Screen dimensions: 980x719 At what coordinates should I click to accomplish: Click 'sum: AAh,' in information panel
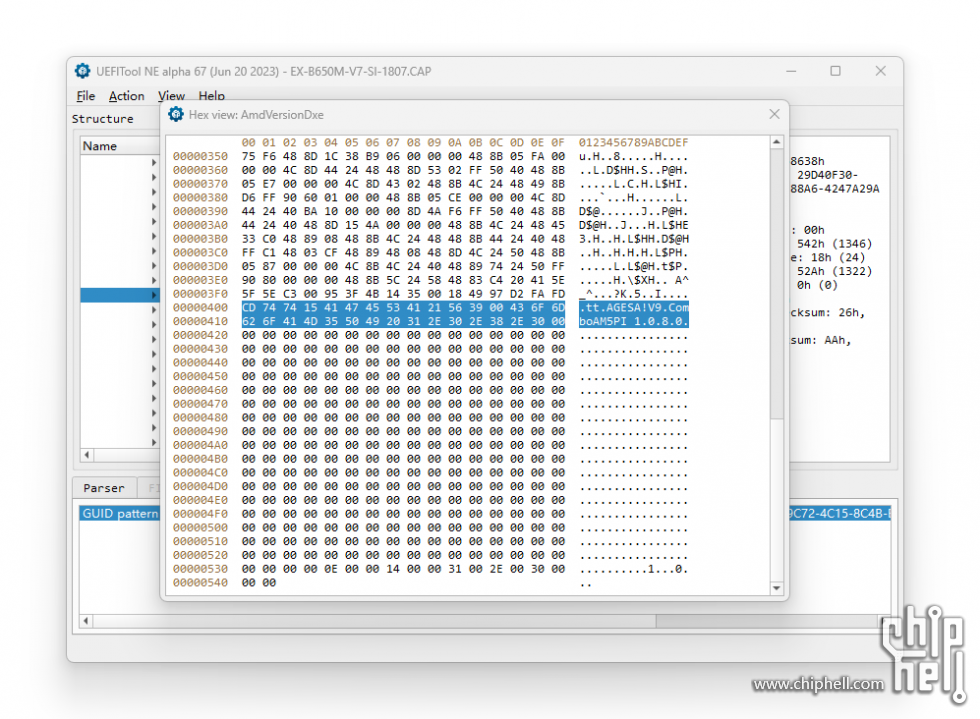[821, 340]
